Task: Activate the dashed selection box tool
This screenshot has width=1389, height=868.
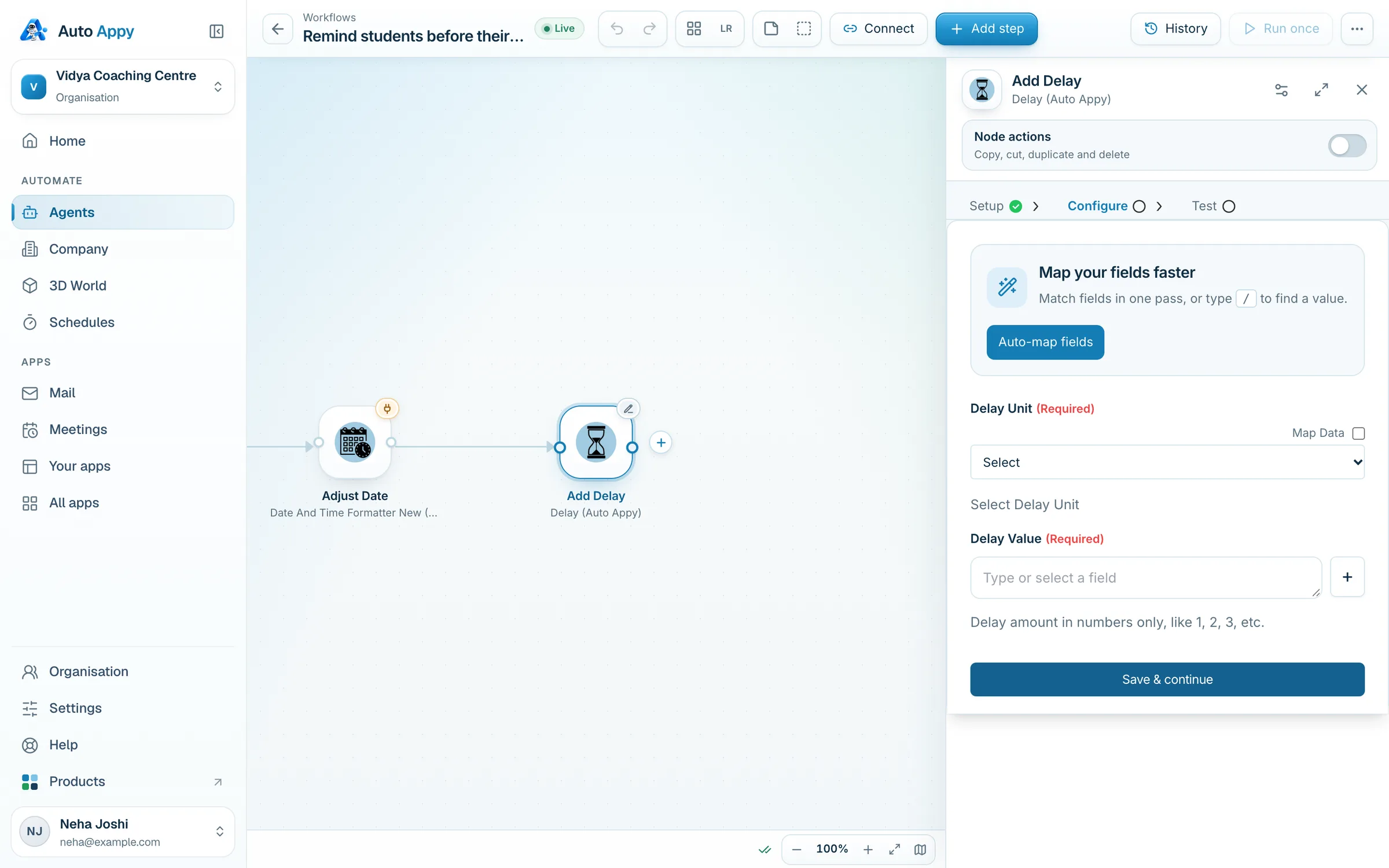Action: [804, 28]
